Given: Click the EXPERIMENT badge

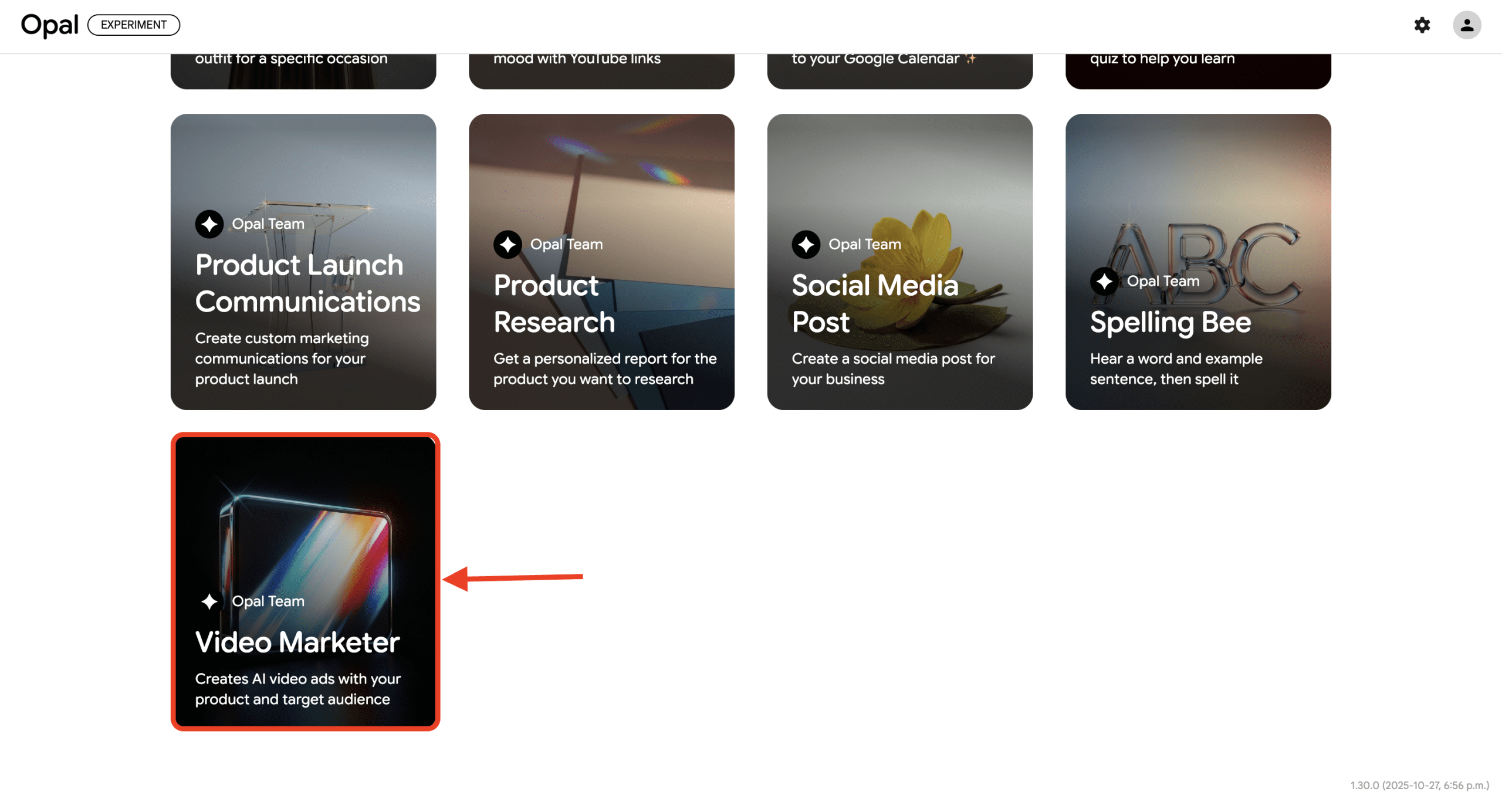Looking at the screenshot, I should pos(134,25).
